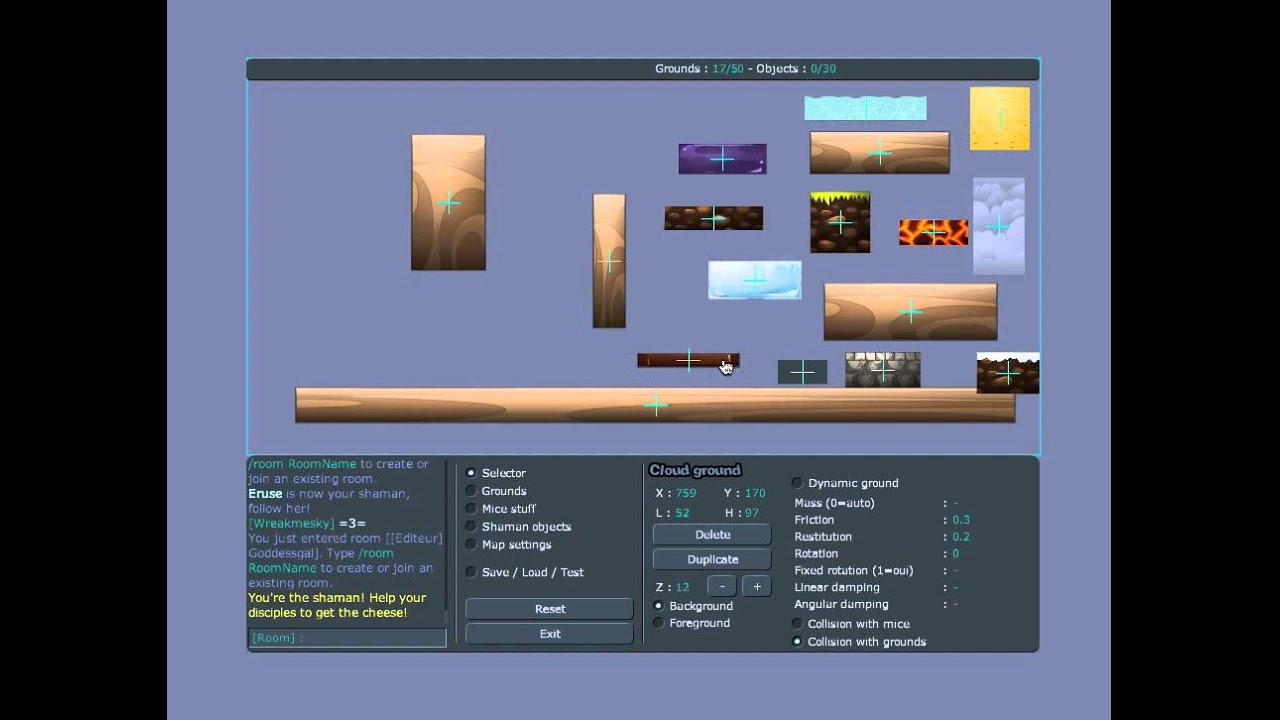Image resolution: width=1280 pixels, height=720 pixels.
Task: Select the dark gray rectangle ground
Action: pos(802,372)
